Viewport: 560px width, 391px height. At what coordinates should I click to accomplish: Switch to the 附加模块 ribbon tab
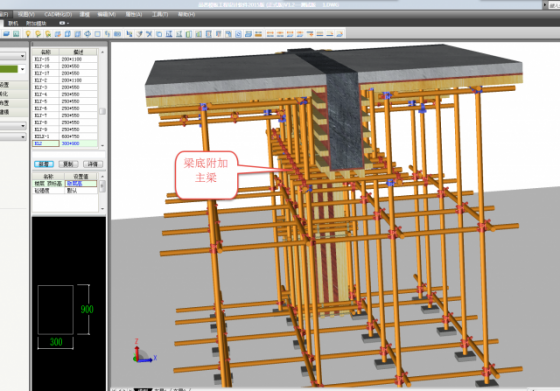[x=36, y=23]
